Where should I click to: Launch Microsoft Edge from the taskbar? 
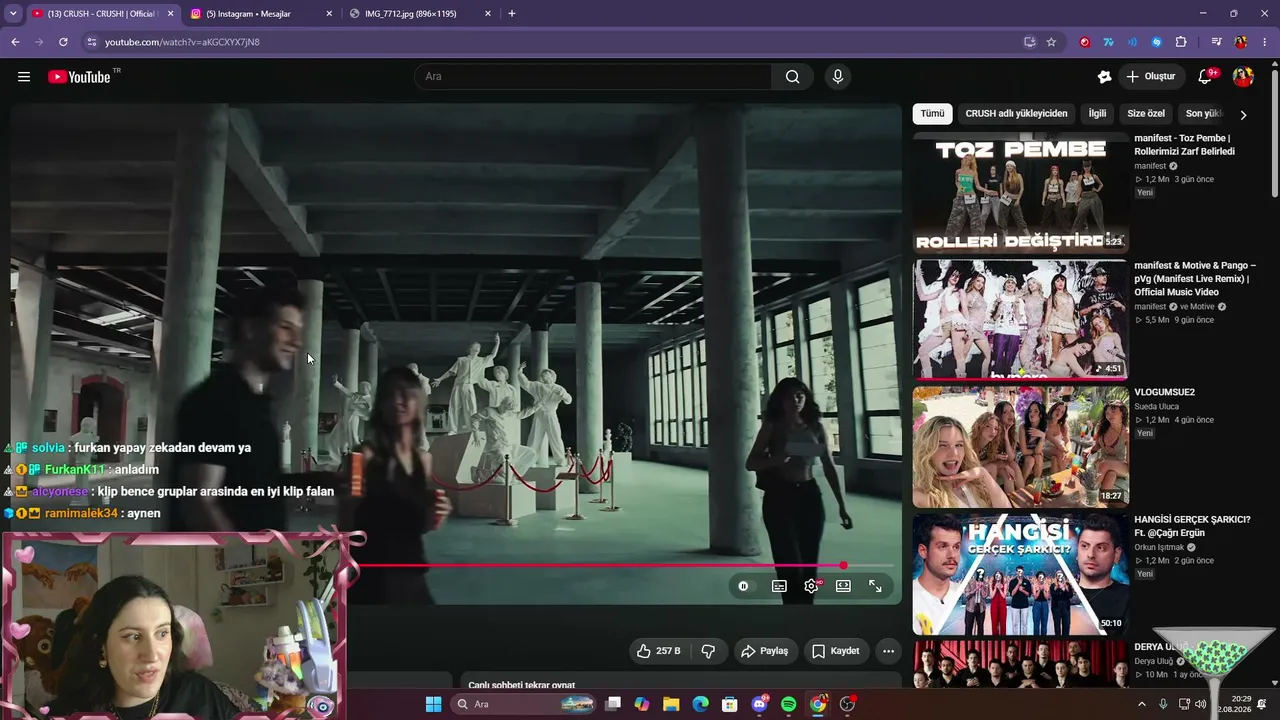pos(700,704)
